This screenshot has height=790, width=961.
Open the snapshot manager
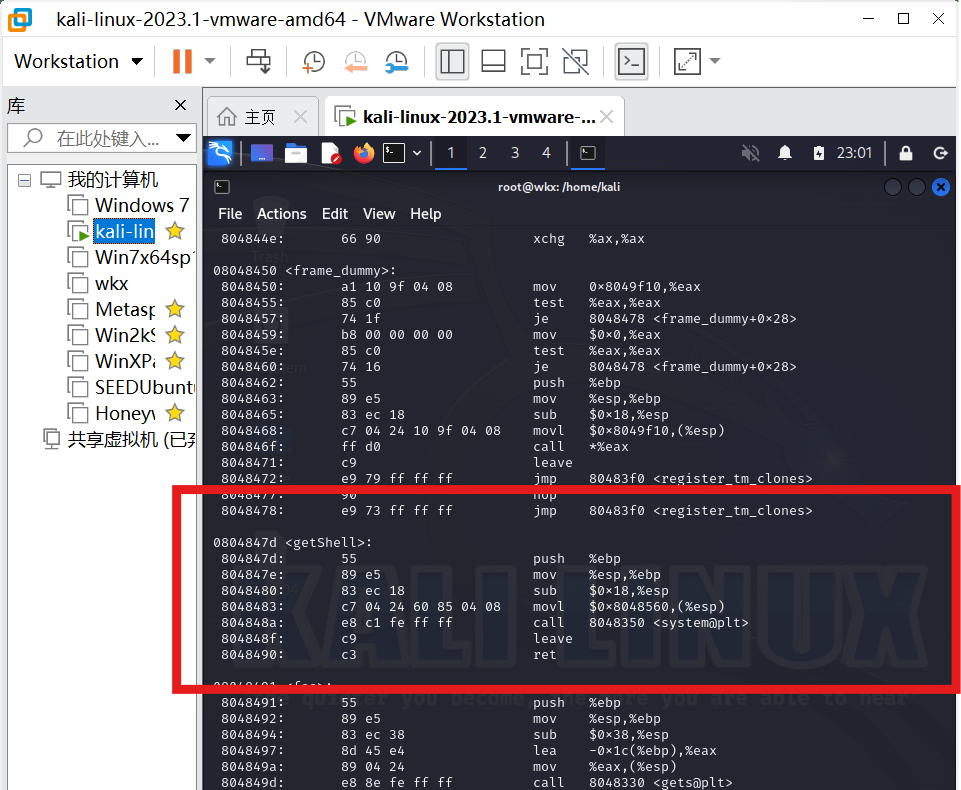pos(397,61)
